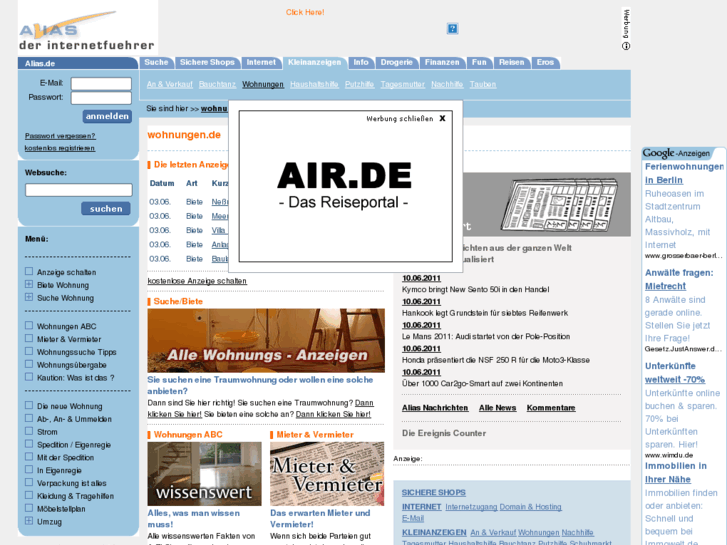727x545 pixels.
Task: Open the Internetzugang footer link
Action: [x=471, y=507]
